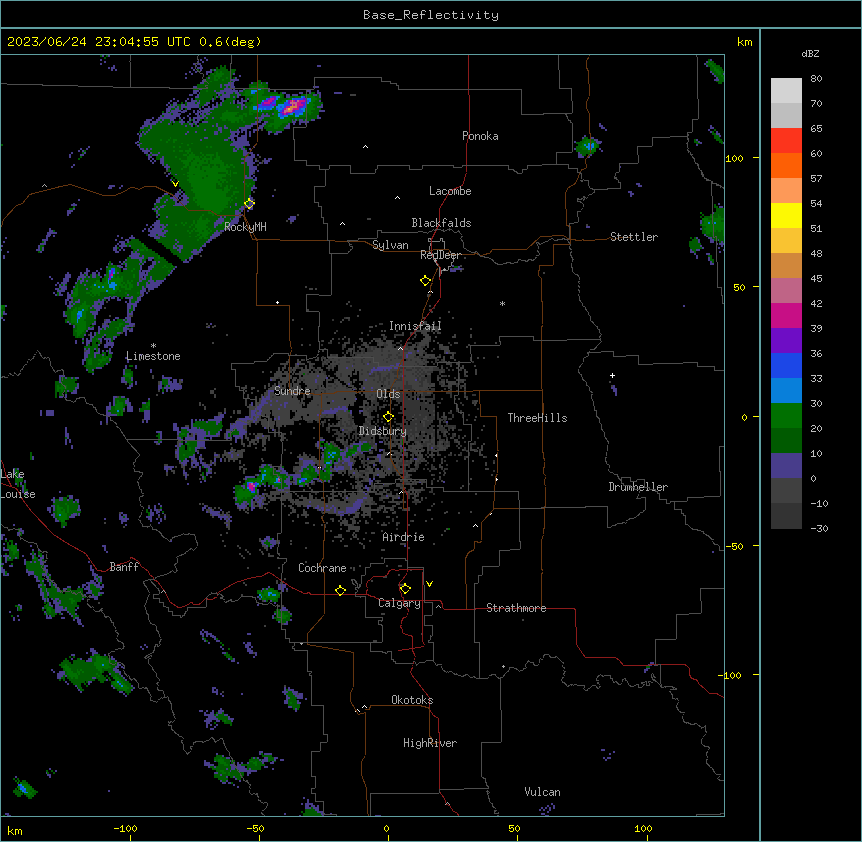This screenshot has height=842, width=862.
Task: Click the small storm cell east of Ponoka
Action: [x=588, y=146]
